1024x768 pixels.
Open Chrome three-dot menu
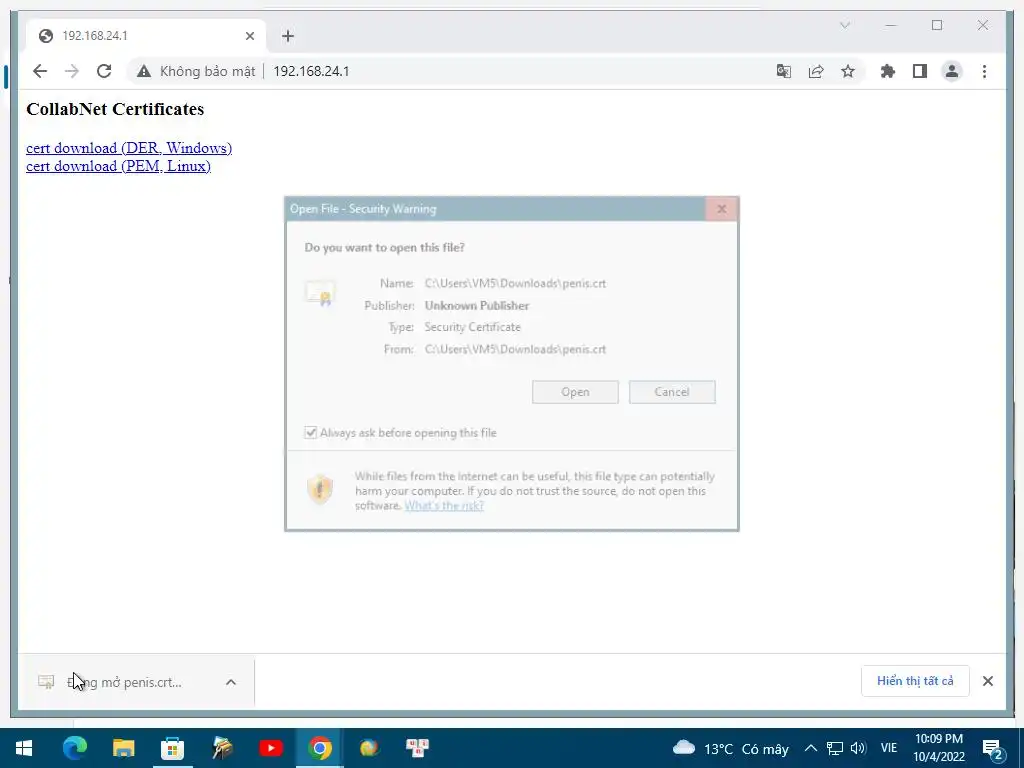pyautogui.click(x=984, y=71)
